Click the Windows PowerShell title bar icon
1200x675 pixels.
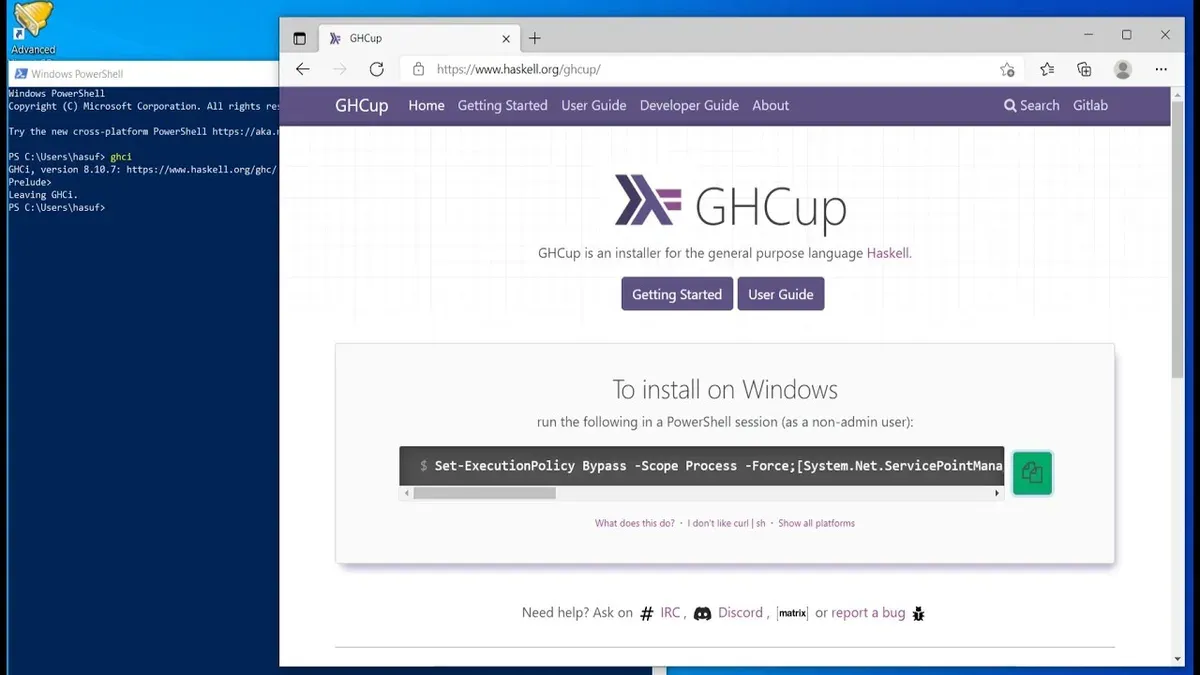pyautogui.click(x=19, y=74)
